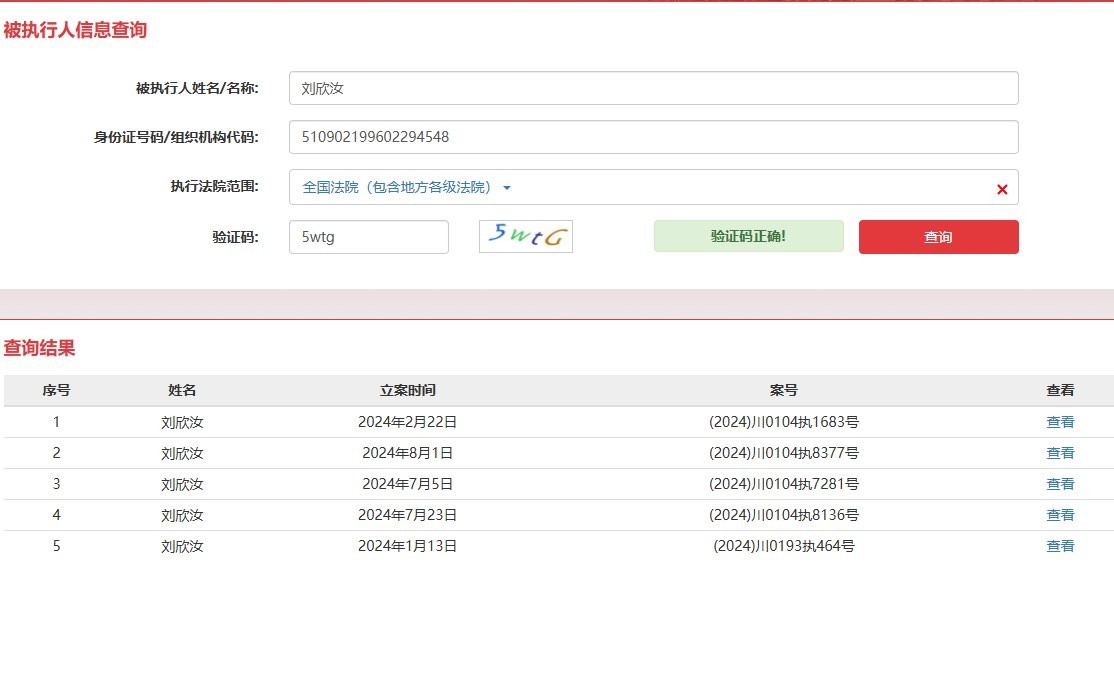
Task: Select the row dated 2024年1月13日
Action: coord(407,546)
